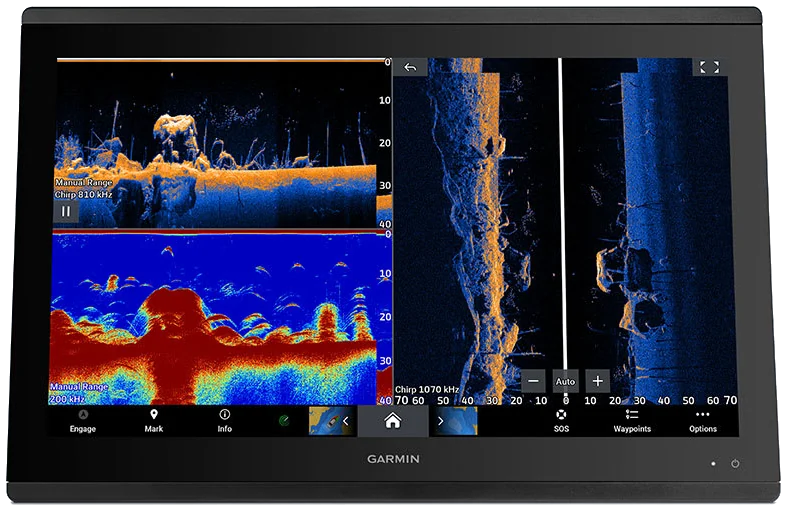787x511 pixels.
Task: Decrease the sidescan range with minus
Action: click(x=533, y=381)
